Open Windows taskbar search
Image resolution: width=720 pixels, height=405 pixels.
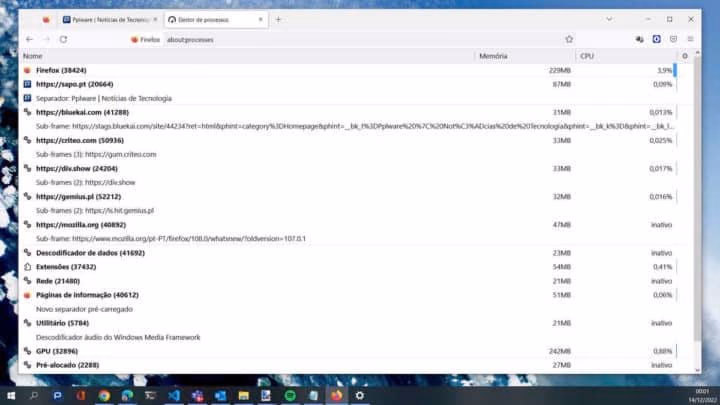click(x=34, y=395)
